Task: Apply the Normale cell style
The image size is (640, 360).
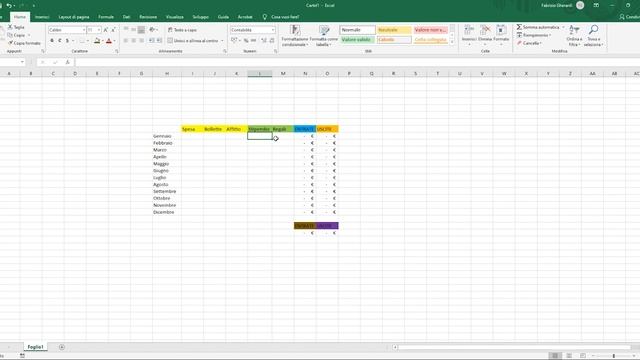Action: pyautogui.click(x=357, y=30)
